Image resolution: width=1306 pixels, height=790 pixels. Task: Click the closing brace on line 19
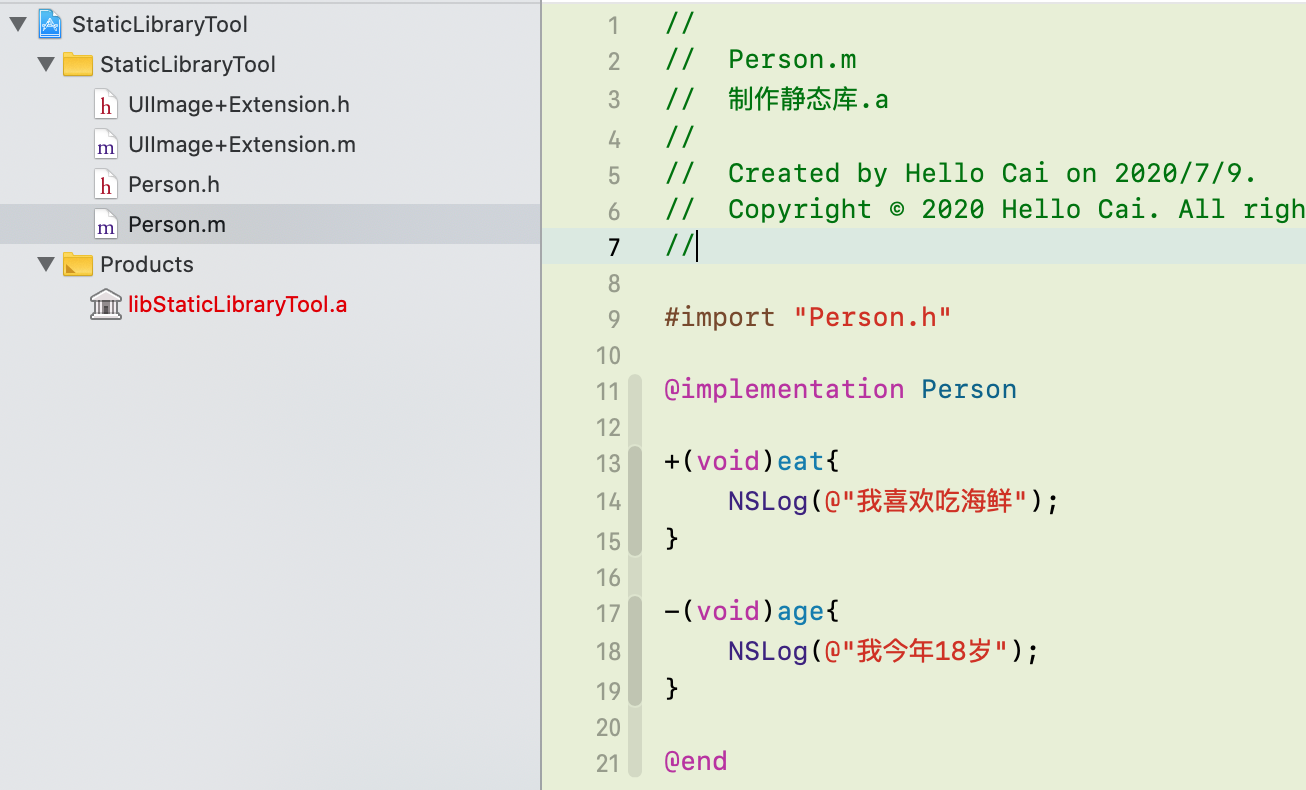coord(672,688)
